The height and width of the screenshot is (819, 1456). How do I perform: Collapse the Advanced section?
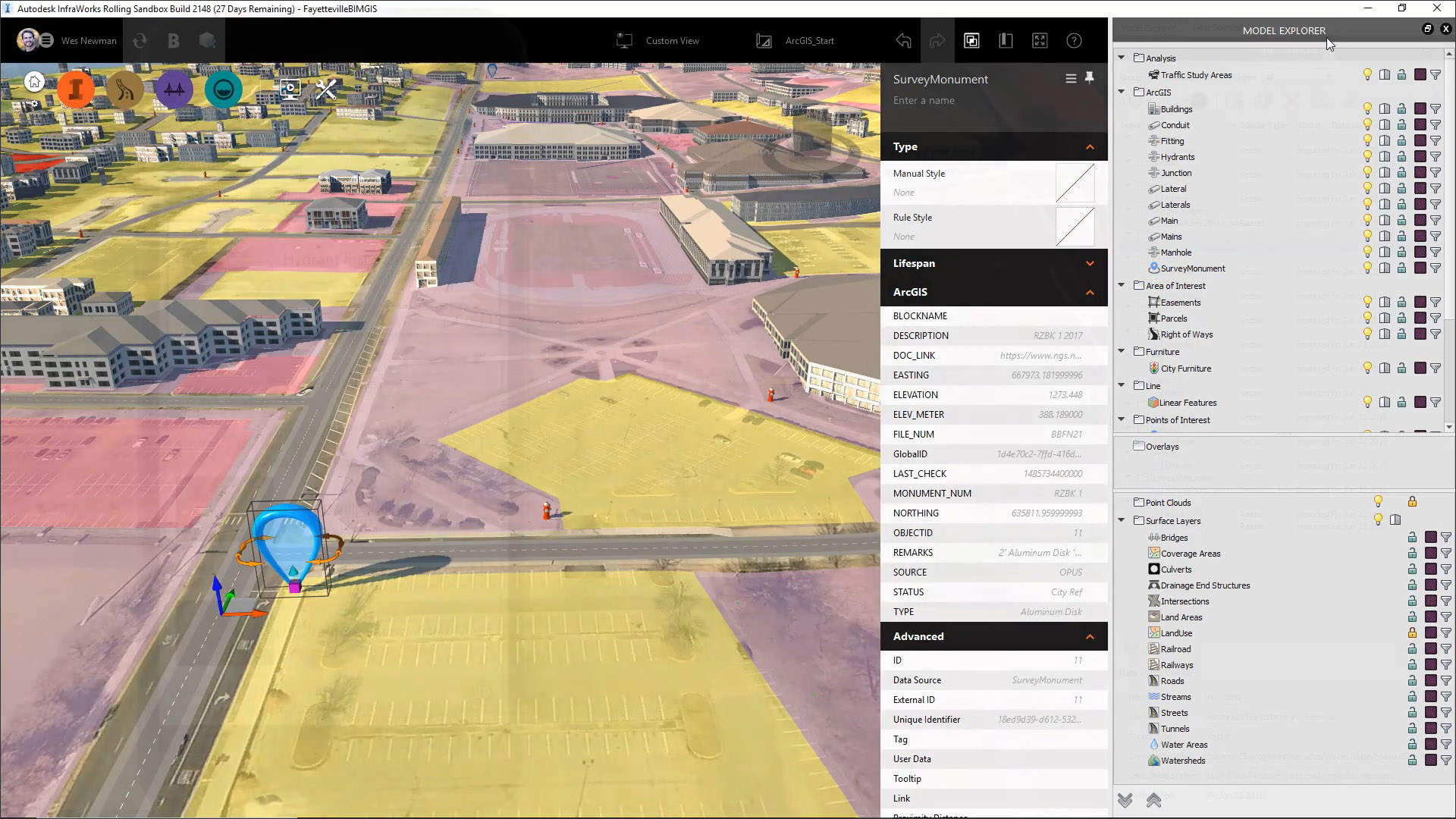(1090, 637)
